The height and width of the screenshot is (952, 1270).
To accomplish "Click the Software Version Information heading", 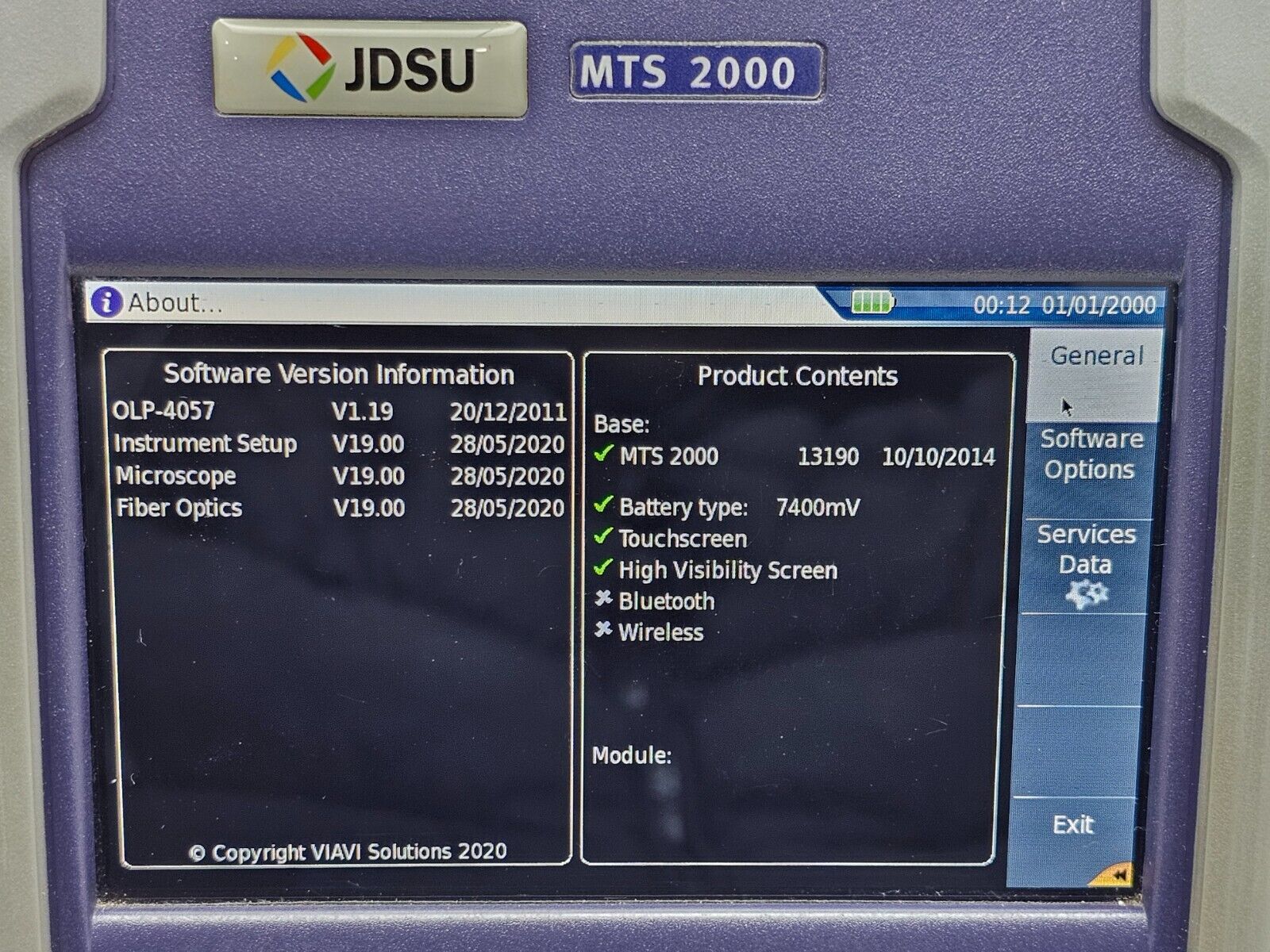I will click(x=339, y=374).
